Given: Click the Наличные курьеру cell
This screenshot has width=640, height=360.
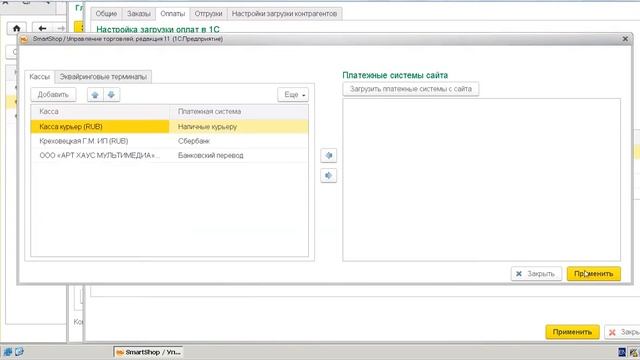Looking at the screenshot, I should point(239,127).
